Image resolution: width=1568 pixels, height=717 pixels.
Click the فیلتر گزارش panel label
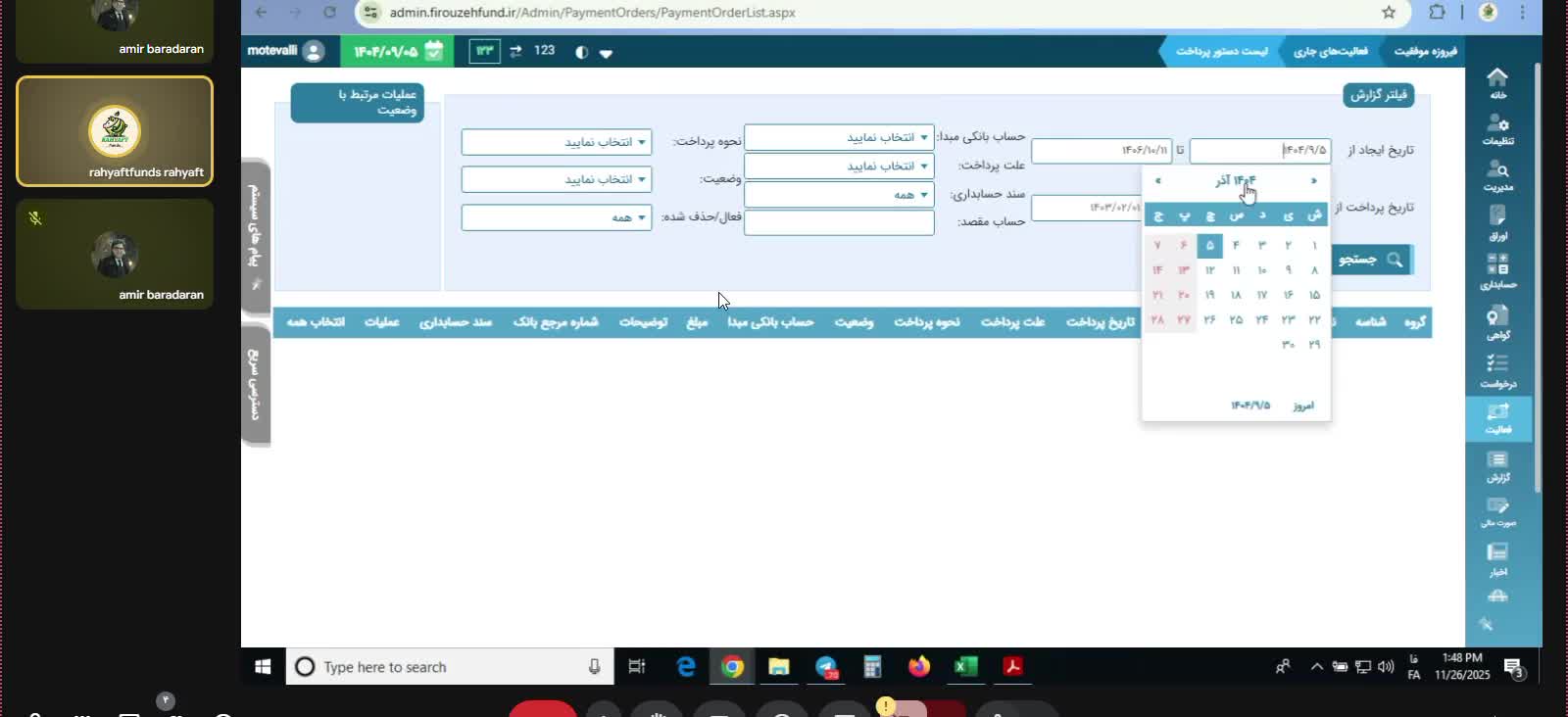(1378, 95)
